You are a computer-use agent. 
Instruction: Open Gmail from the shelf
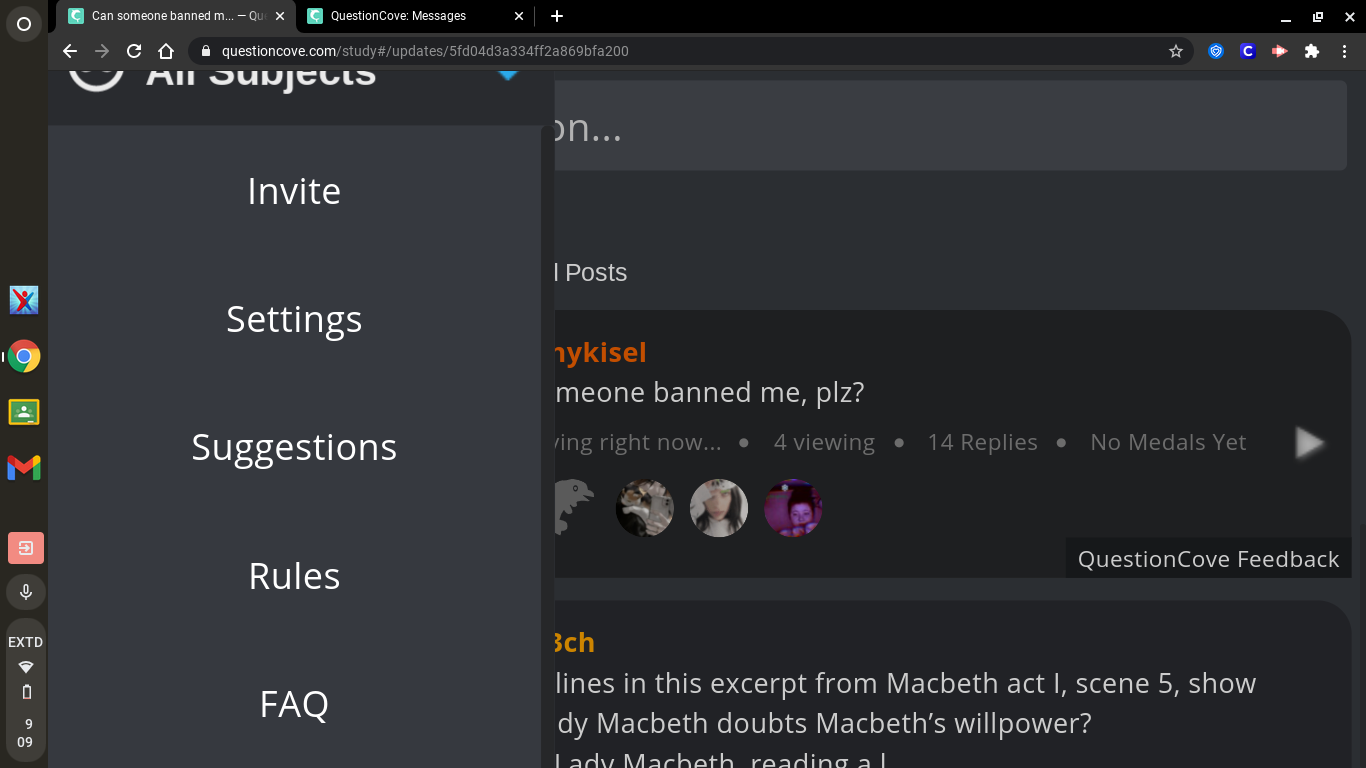[x=24, y=467]
